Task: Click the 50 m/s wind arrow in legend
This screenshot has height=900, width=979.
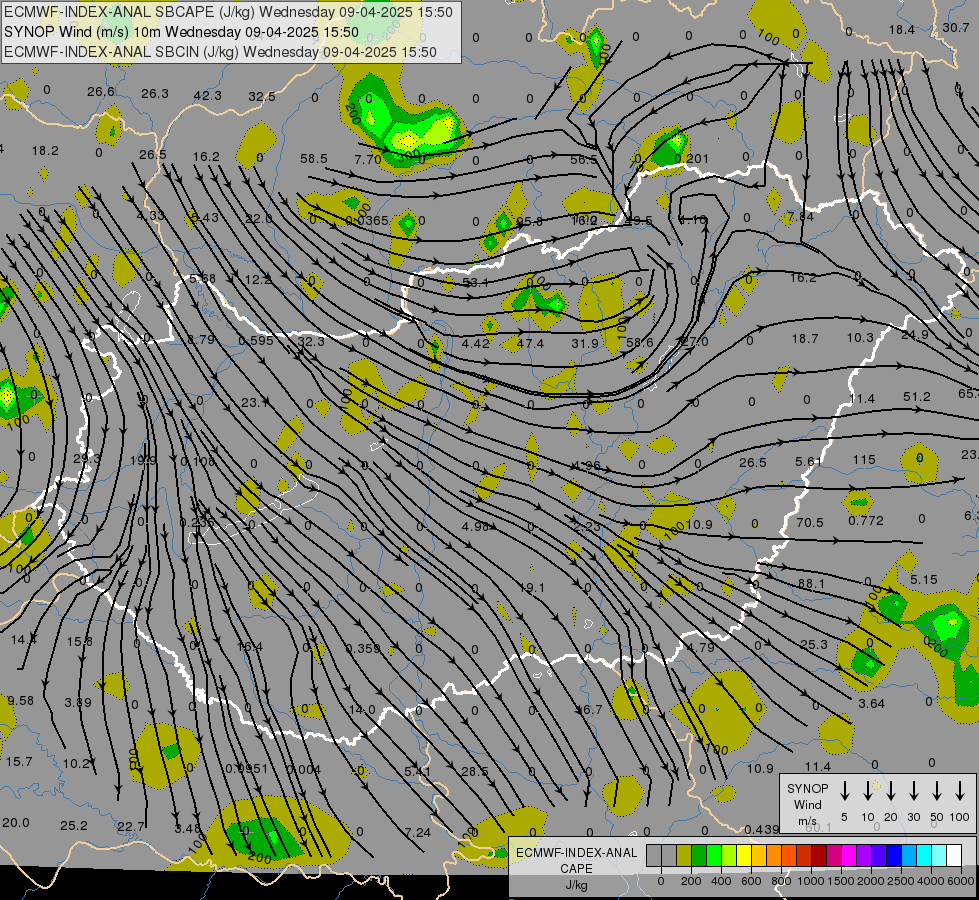Action: (x=937, y=791)
